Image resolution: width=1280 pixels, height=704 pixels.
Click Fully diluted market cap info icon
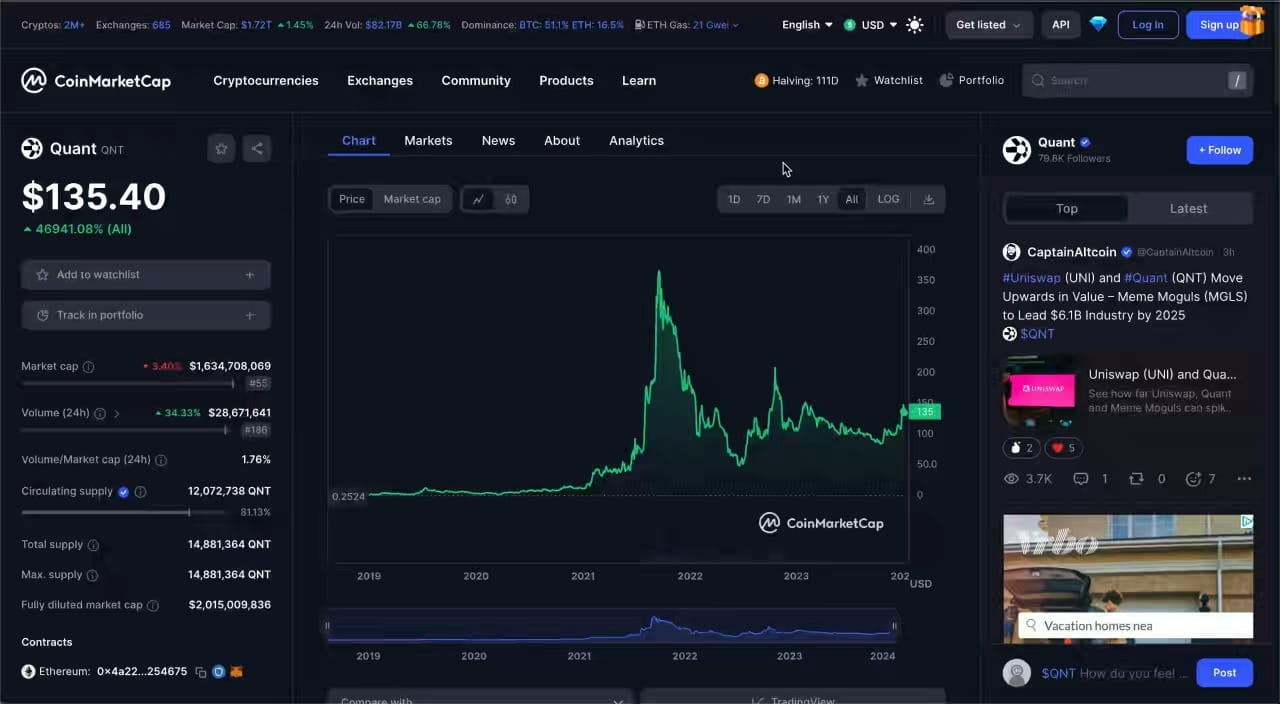click(x=153, y=605)
